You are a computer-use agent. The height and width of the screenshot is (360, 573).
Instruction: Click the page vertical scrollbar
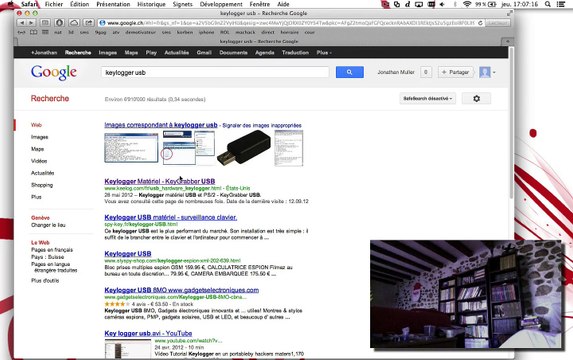(x=511, y=124)
